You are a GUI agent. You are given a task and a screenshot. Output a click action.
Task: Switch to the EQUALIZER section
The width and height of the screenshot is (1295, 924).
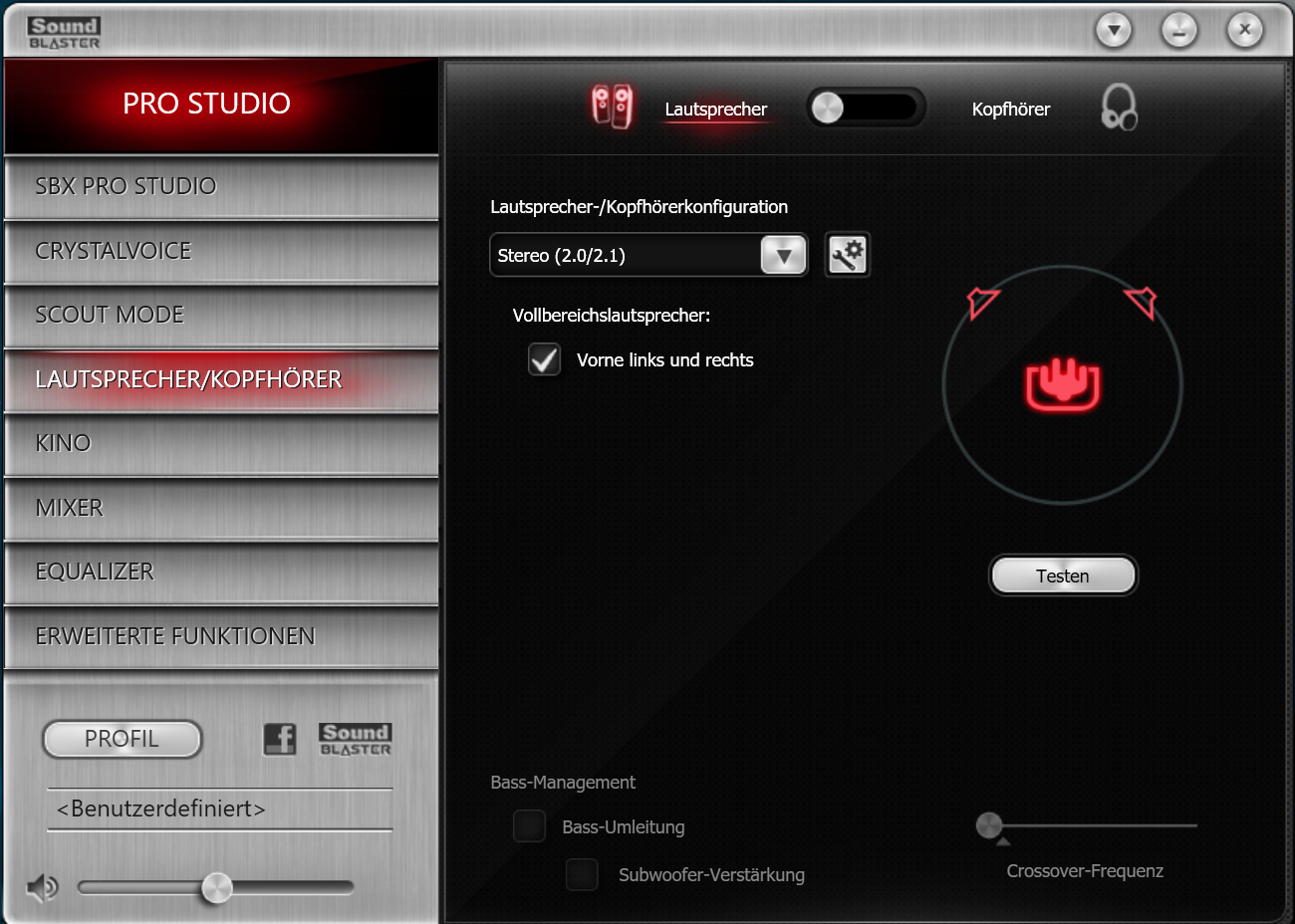pos(219,572)
